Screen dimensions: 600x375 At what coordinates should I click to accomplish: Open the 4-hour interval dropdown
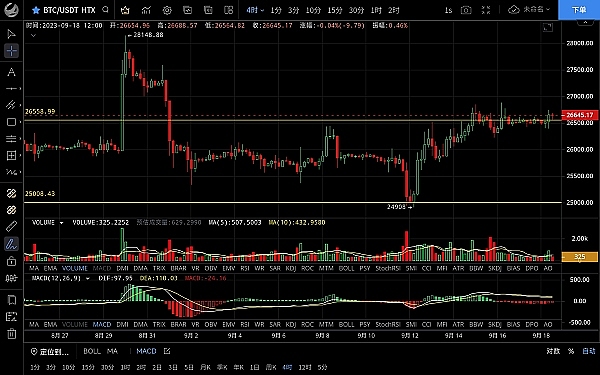coord(255,10)
